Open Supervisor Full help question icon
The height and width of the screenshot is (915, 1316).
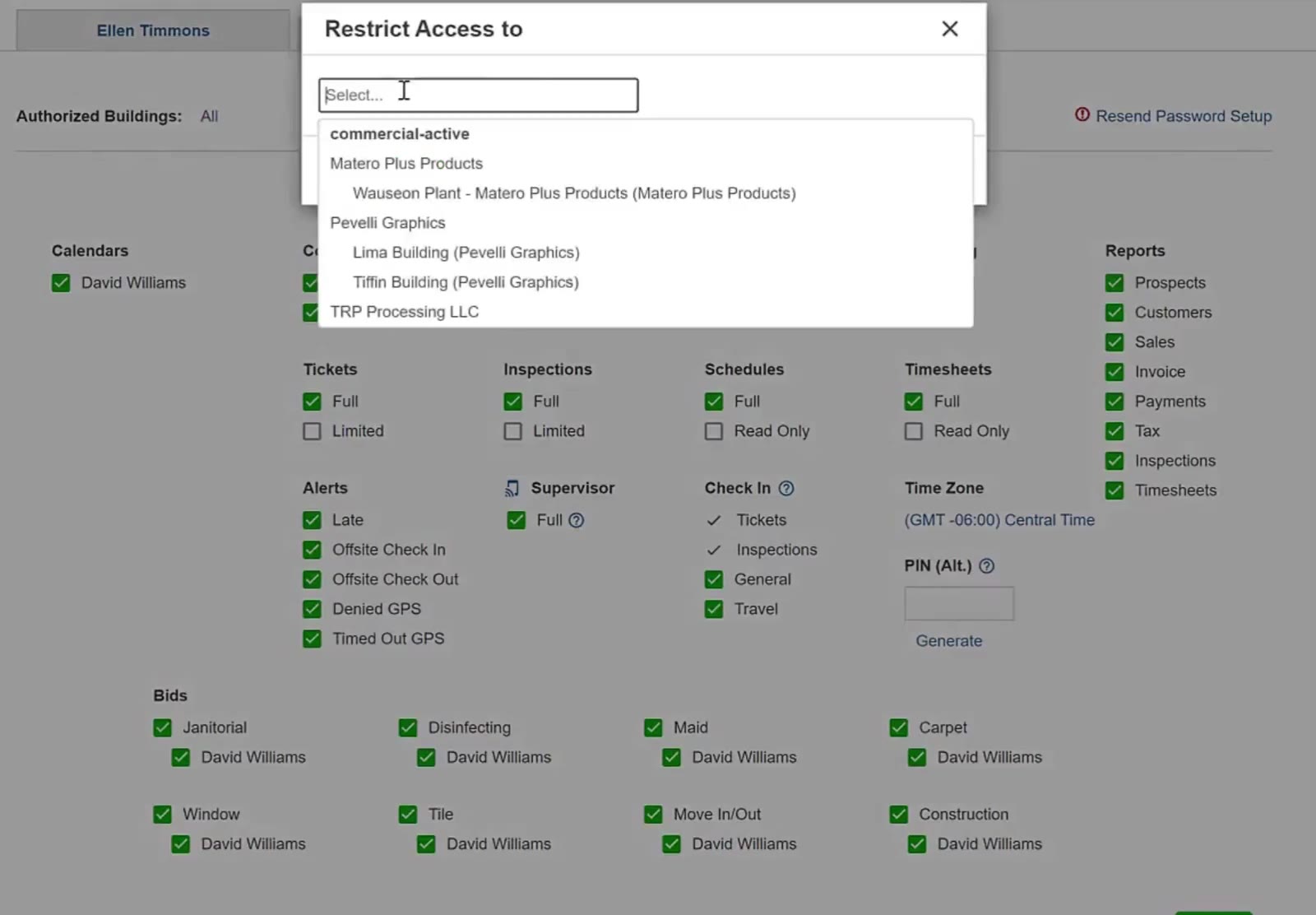pos(577,520)
